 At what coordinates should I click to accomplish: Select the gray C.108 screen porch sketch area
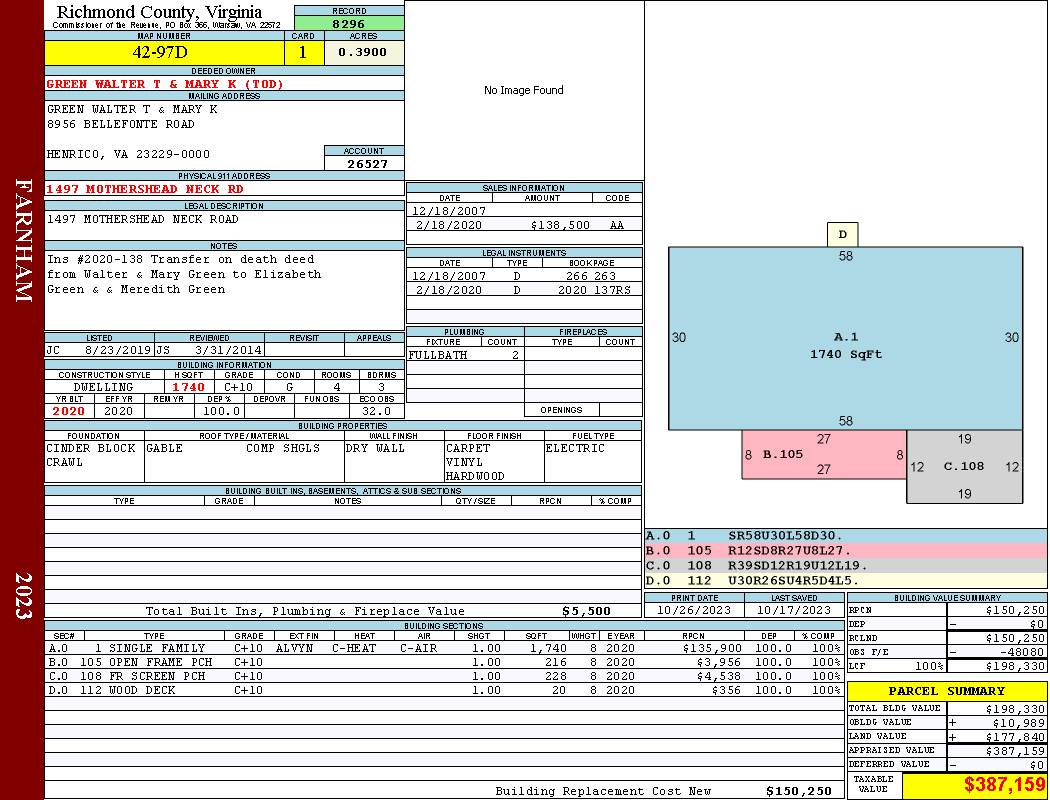click(x=964, y=467)
